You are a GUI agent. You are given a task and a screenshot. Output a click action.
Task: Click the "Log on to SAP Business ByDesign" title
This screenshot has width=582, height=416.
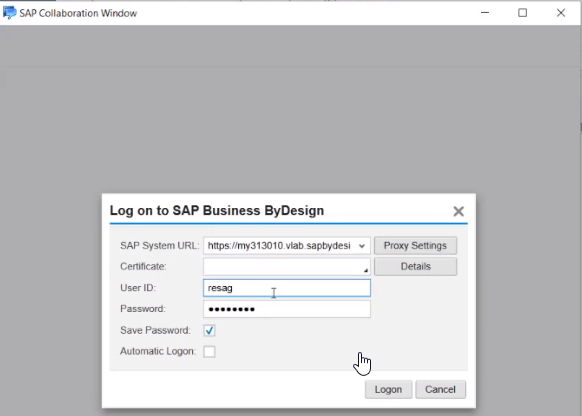click(217, 210)
